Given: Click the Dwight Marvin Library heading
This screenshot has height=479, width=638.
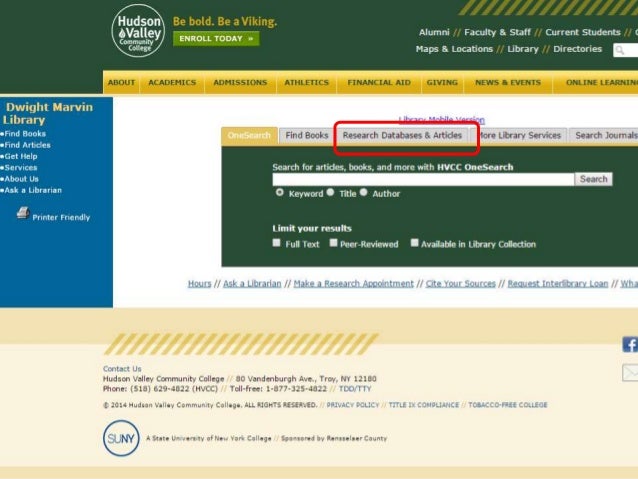Looking at the screenshot, I should tap(48, 114).
